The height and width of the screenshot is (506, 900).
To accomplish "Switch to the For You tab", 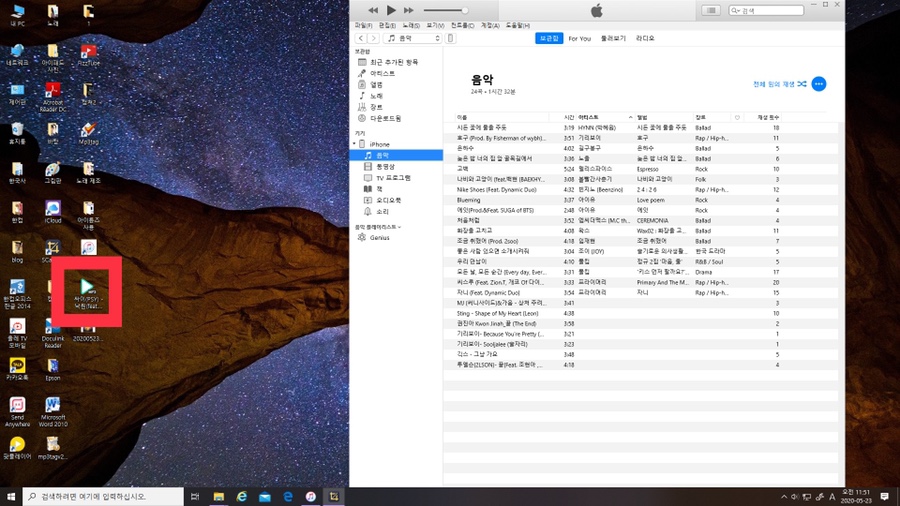I will pyautogui.click(x=579, y=38).
